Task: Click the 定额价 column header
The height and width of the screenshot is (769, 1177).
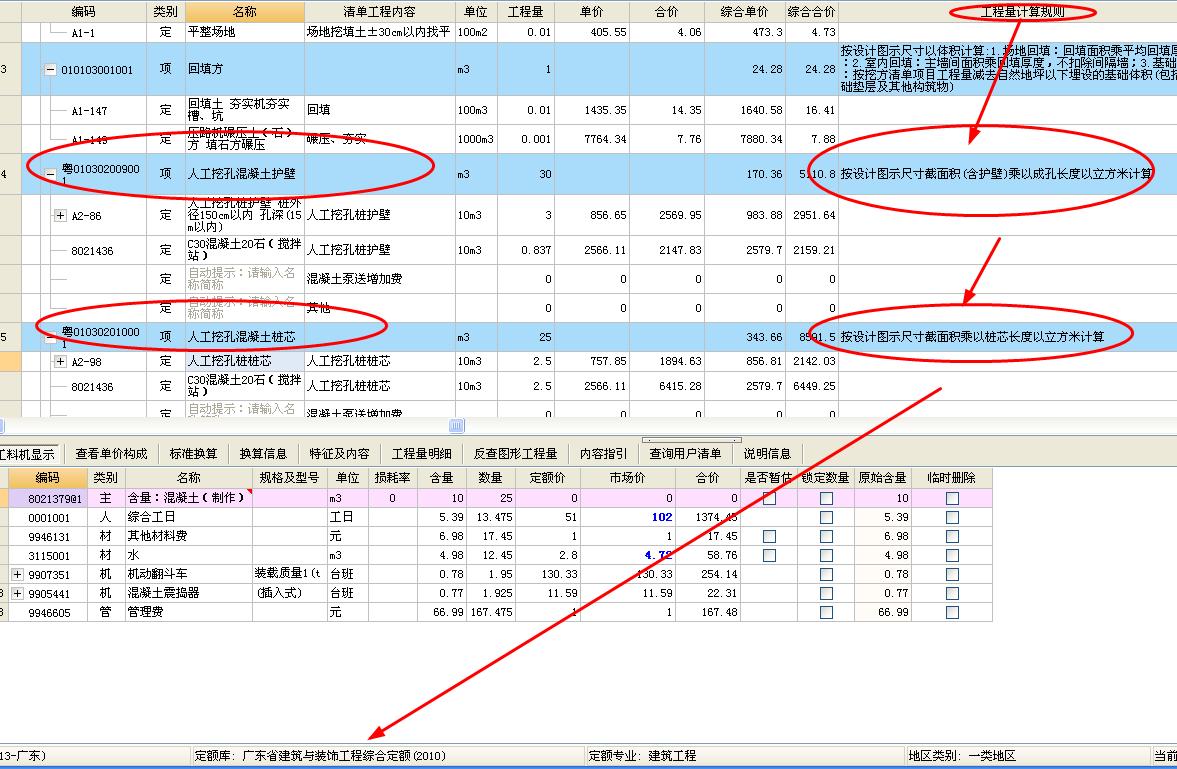Action: tap(547, 478)
